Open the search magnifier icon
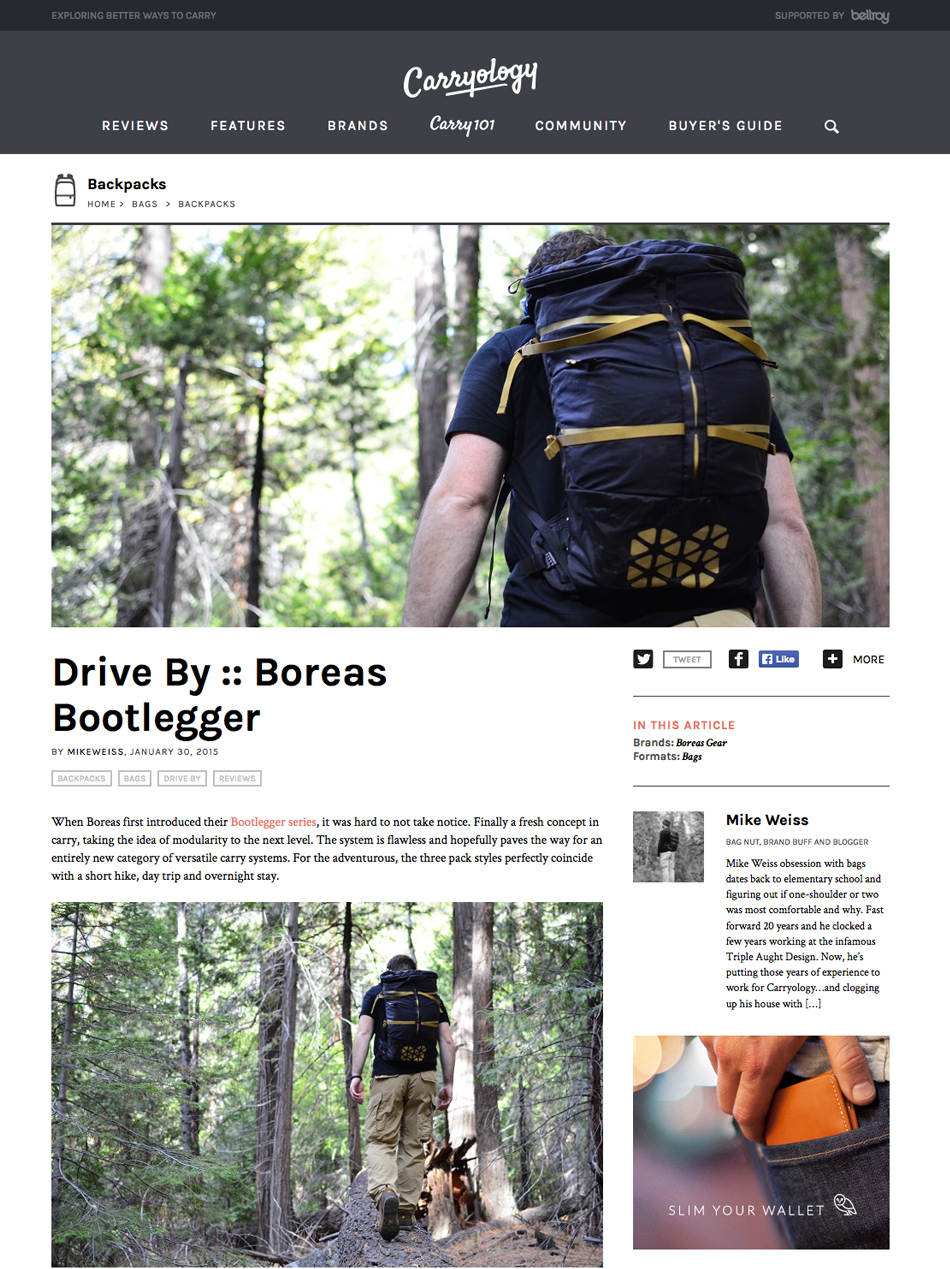The image size is (950, 1269). pyautogui.click(x=831, y=126)
